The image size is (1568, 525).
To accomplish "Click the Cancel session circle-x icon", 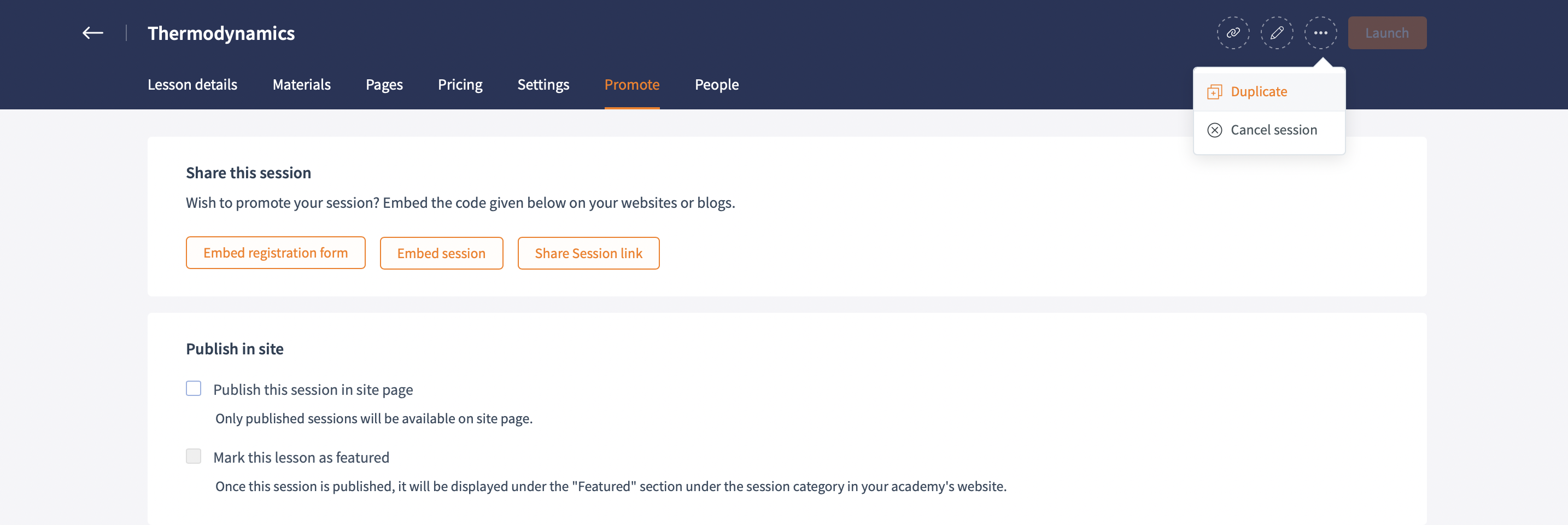I will [1214, 130].
